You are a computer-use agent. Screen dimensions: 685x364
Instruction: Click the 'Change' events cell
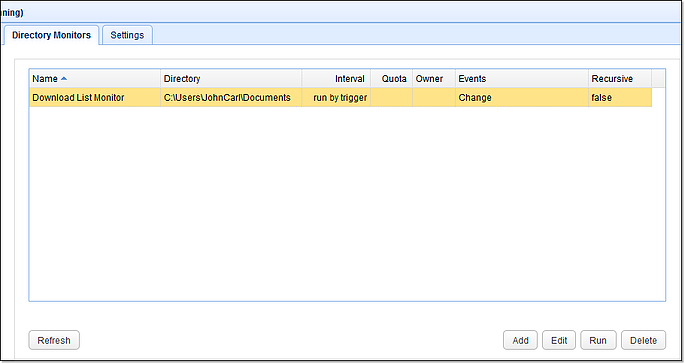click(522, 97)
